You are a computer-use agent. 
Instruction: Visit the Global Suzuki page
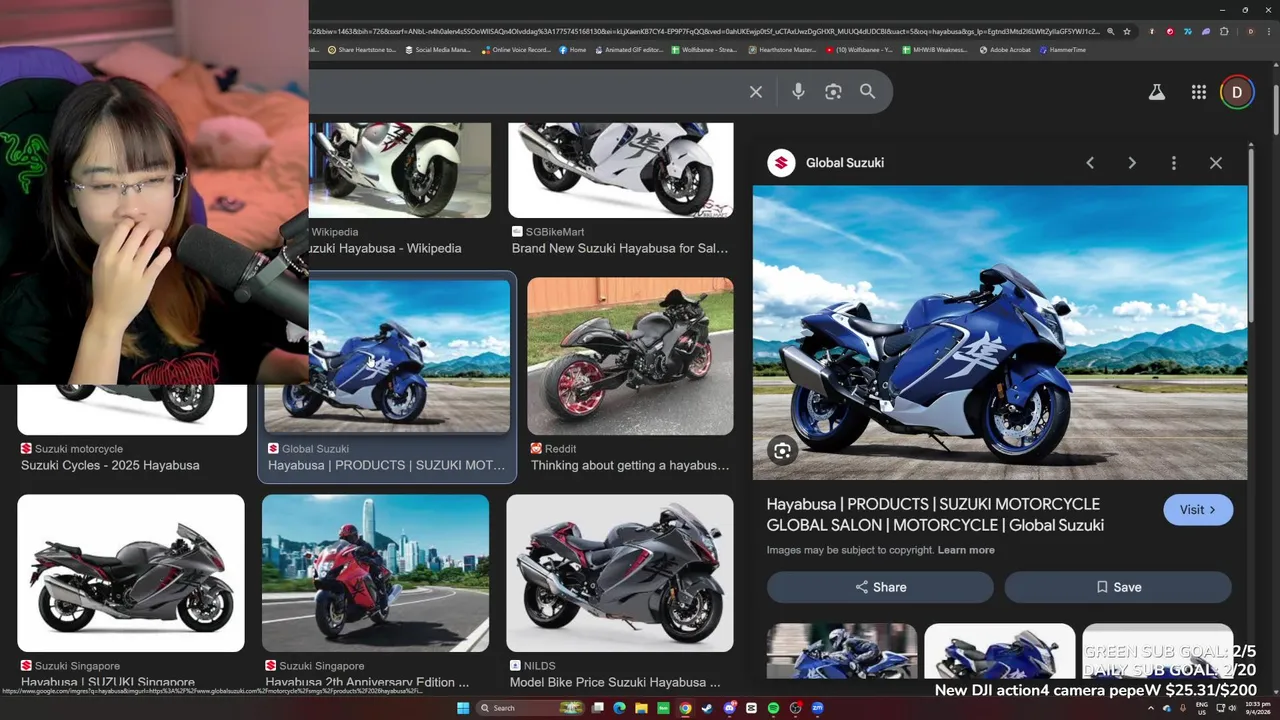(1198, 510)
